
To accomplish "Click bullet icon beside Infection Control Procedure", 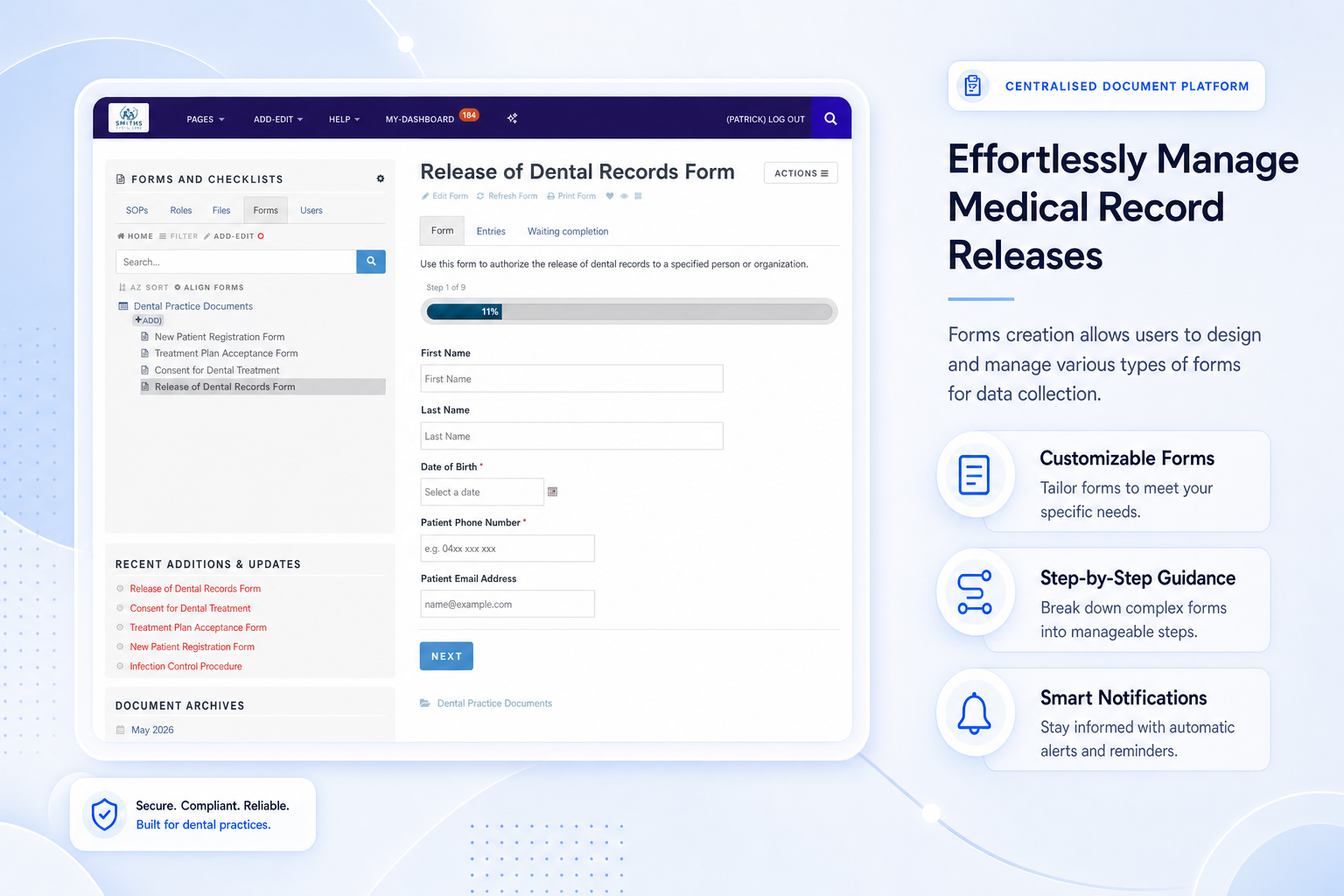I will pyautogui.click(x=120, y=667).
